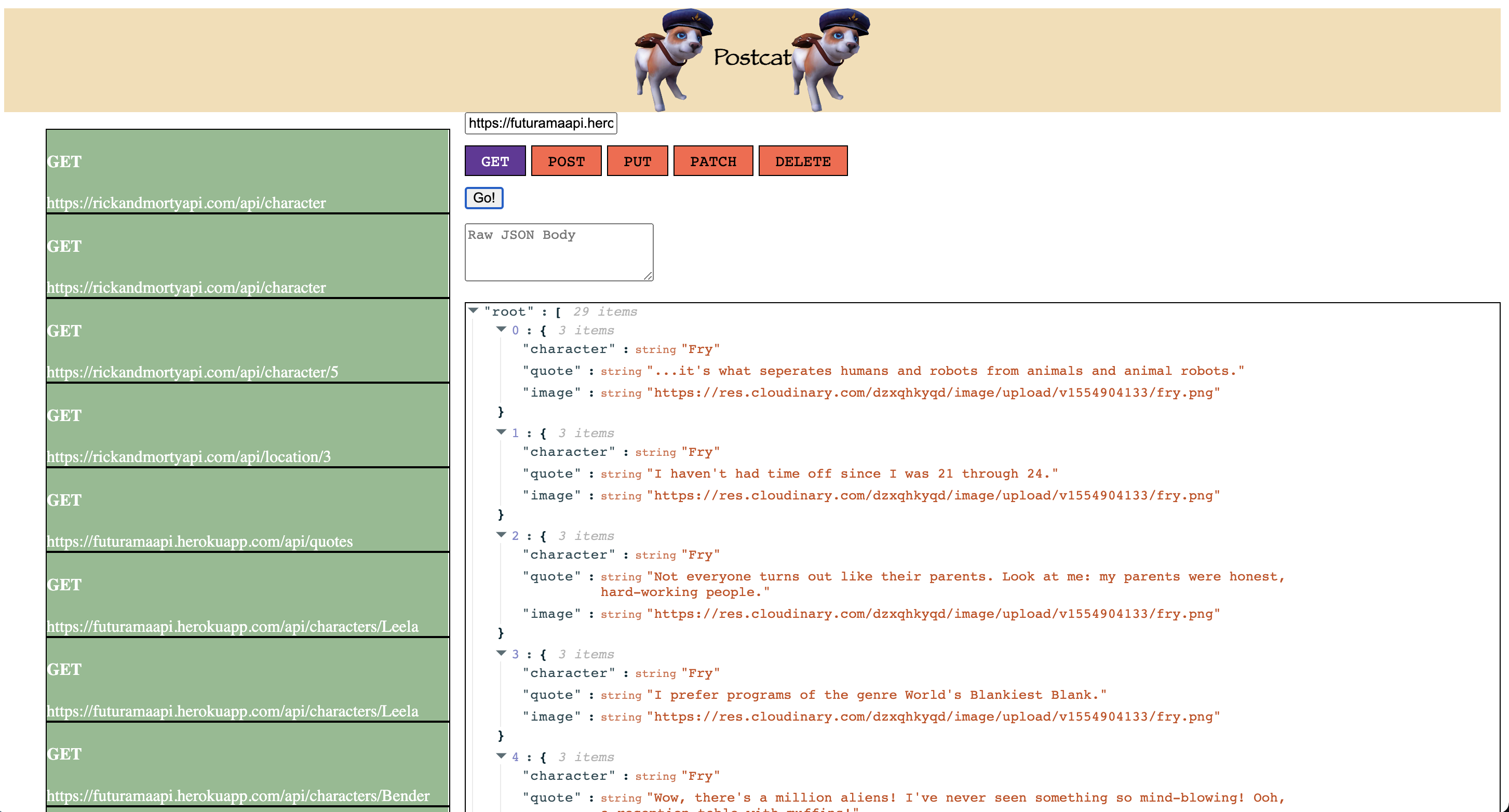The width and height of the screenshot is (1509, 812).
Task: Select the PATCH method button
Action: [713, 161]
